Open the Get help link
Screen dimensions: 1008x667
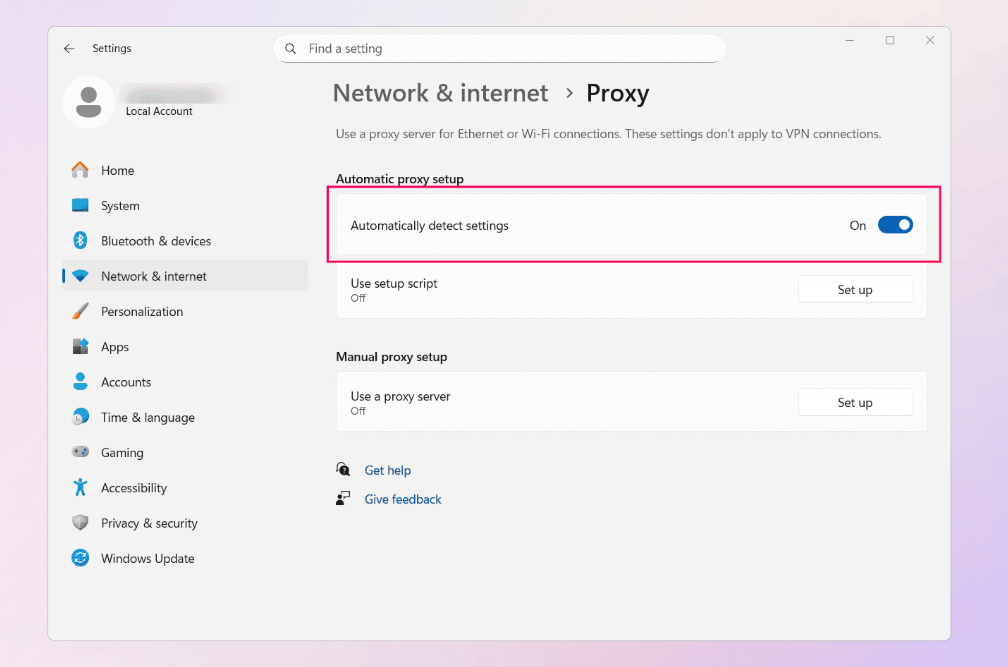387,471
